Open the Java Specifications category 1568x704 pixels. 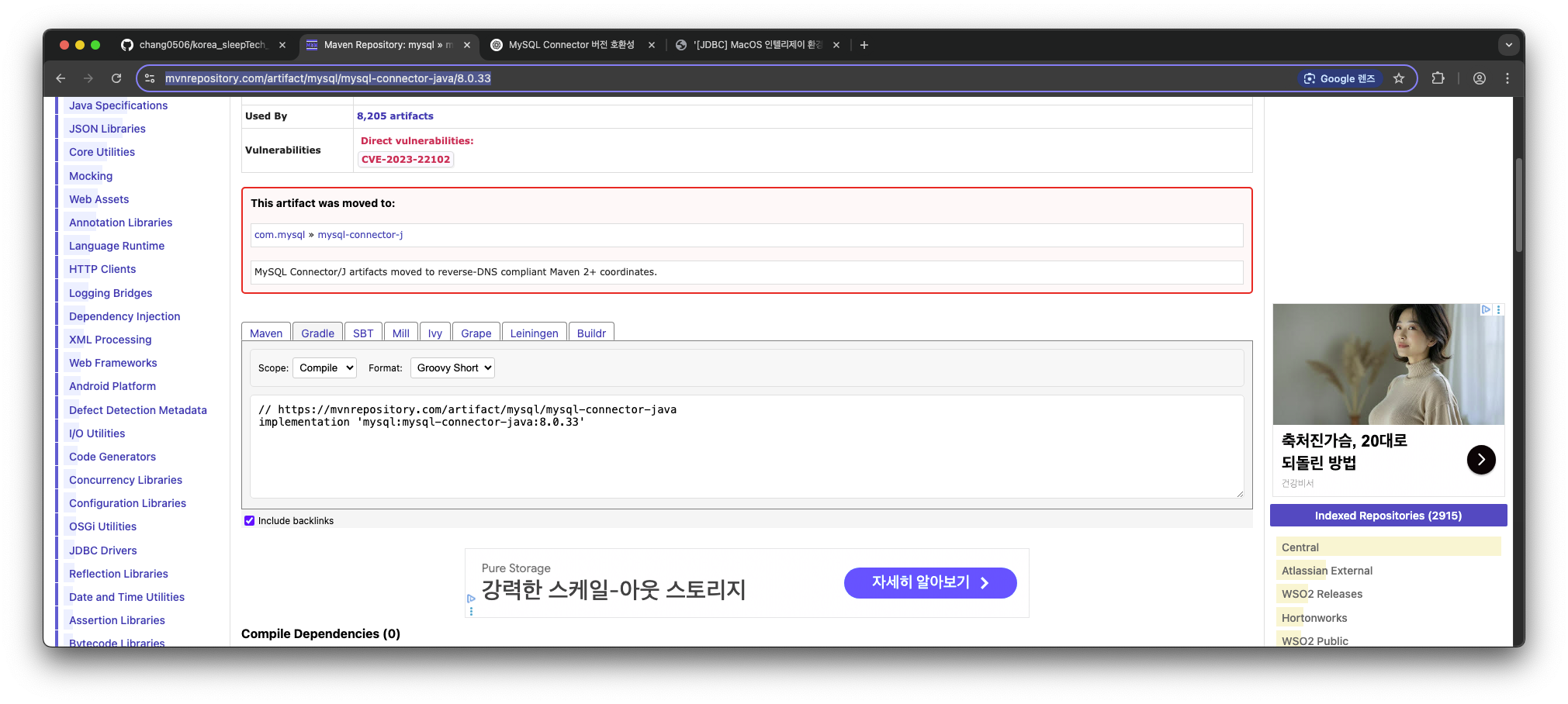coord(118,105)
